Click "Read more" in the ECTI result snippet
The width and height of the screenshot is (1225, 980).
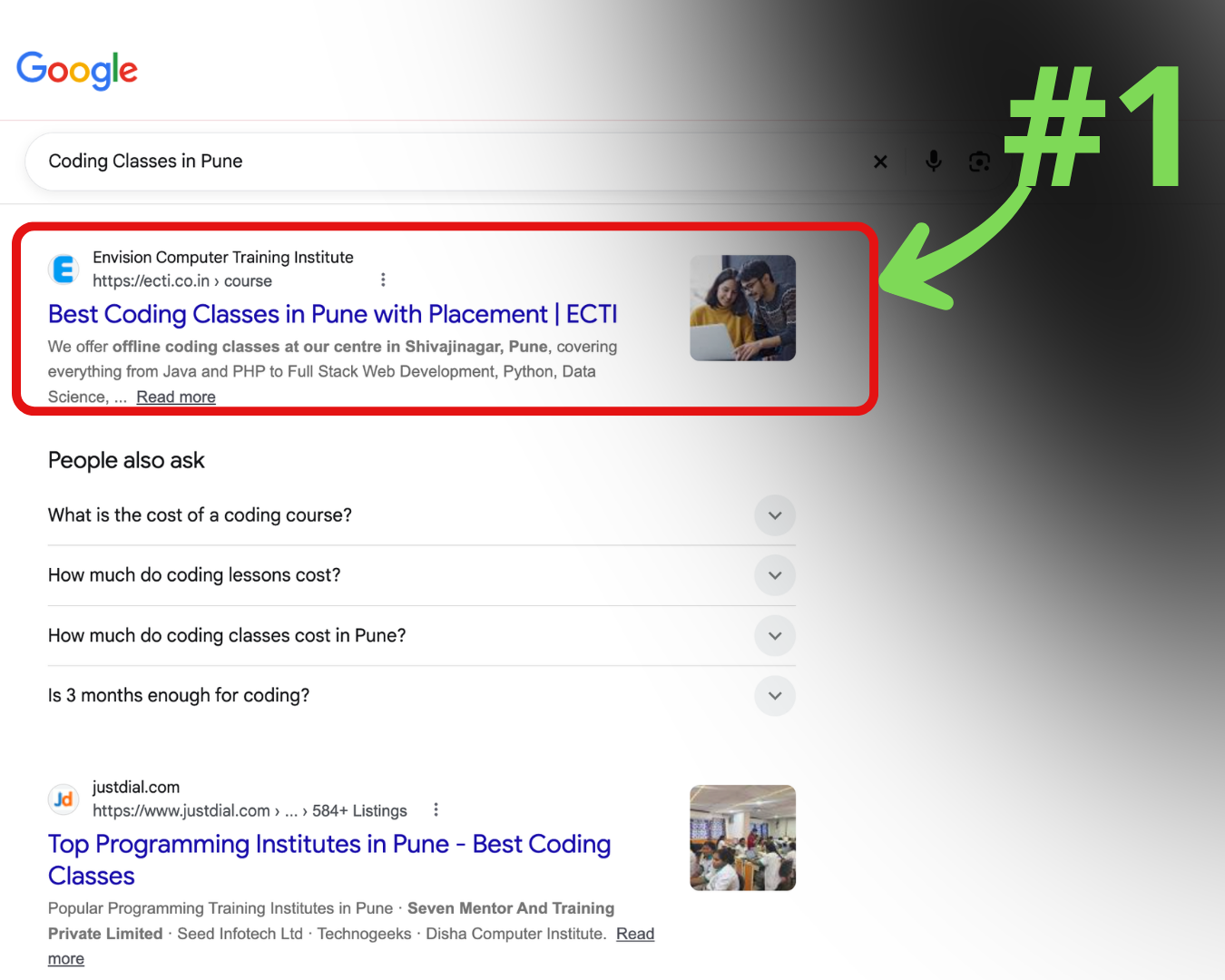(176, 397)
